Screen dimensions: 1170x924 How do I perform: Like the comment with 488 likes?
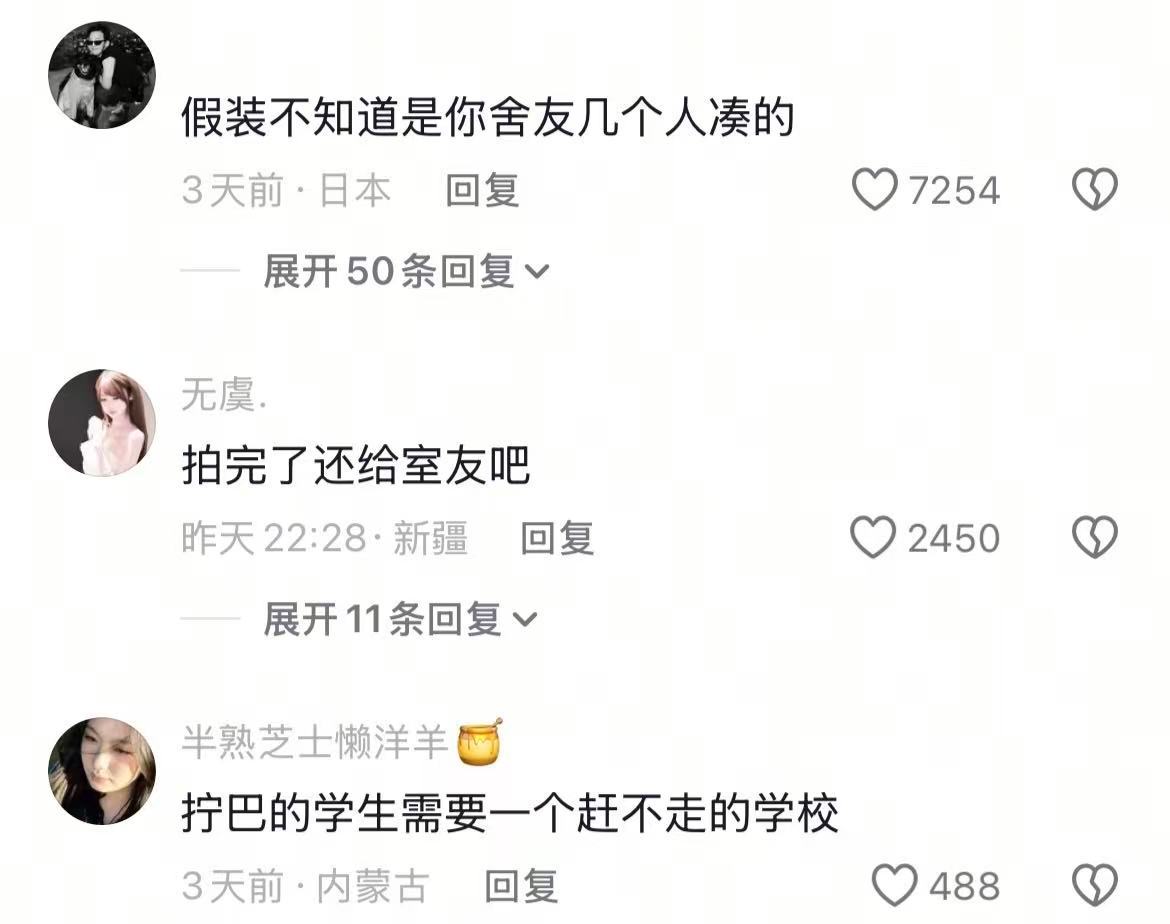tap(895, 885)
